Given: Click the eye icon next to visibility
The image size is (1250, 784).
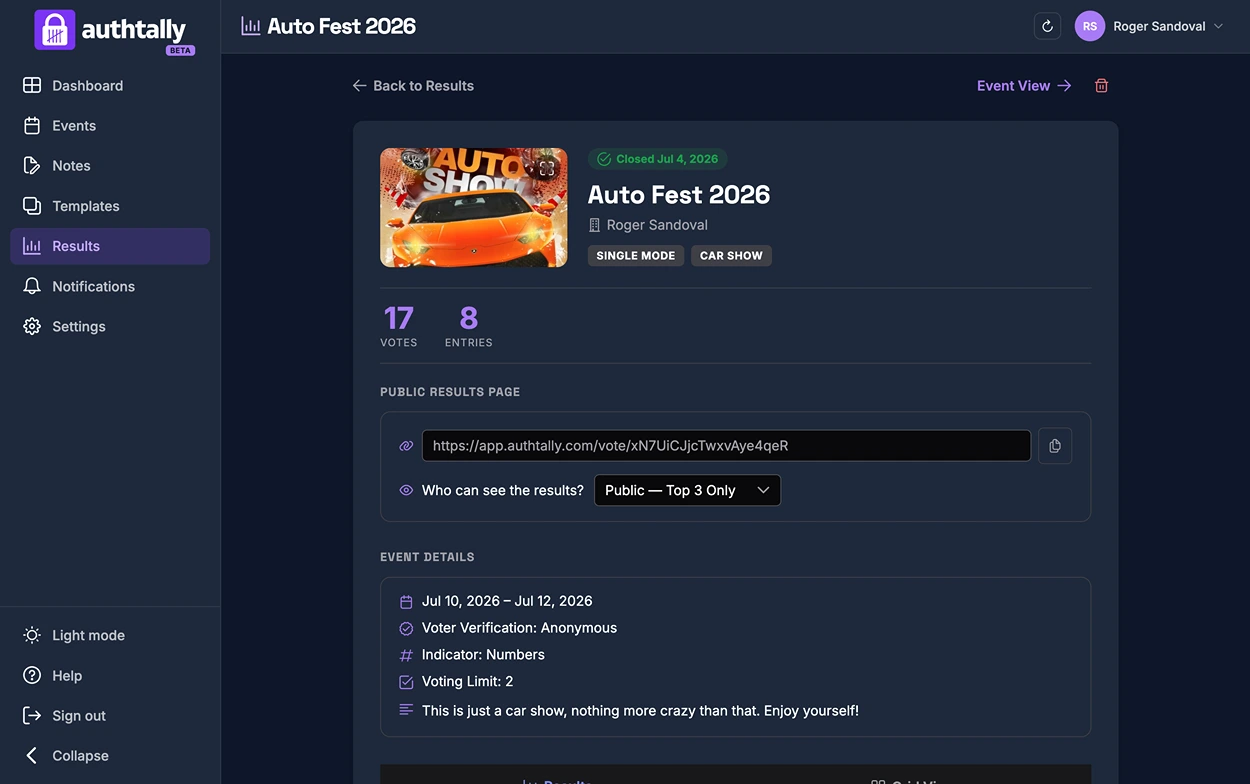Looking at the screenshot, I should point(406,490).
